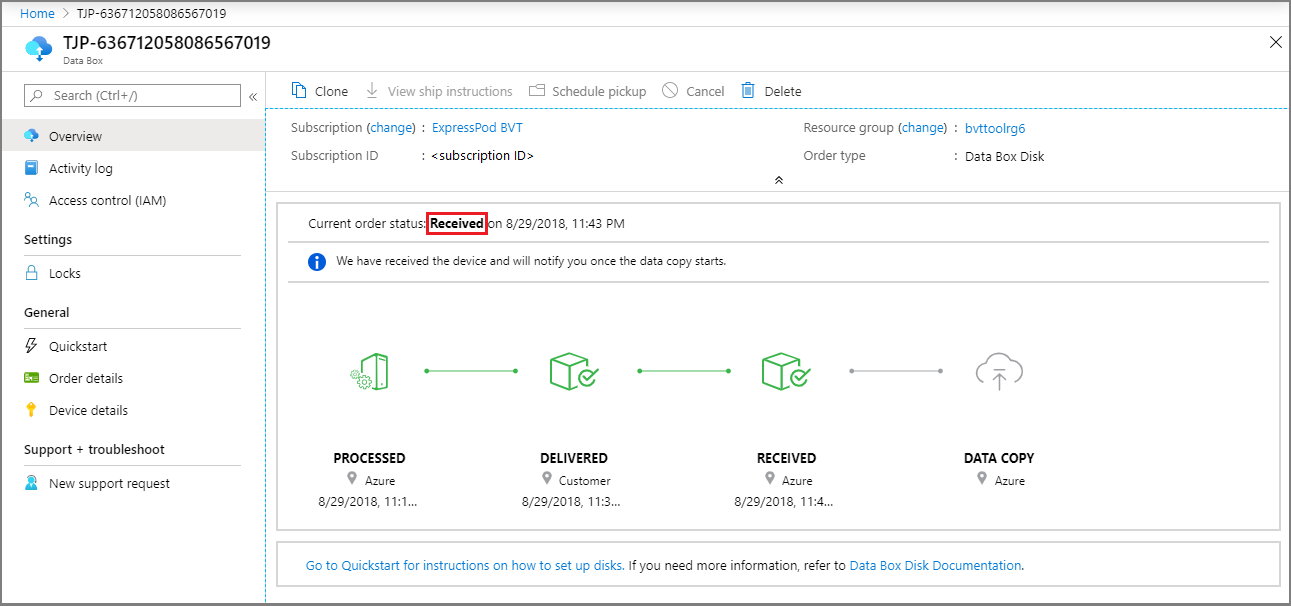Select Locks under Settings

tap(133, 273)
